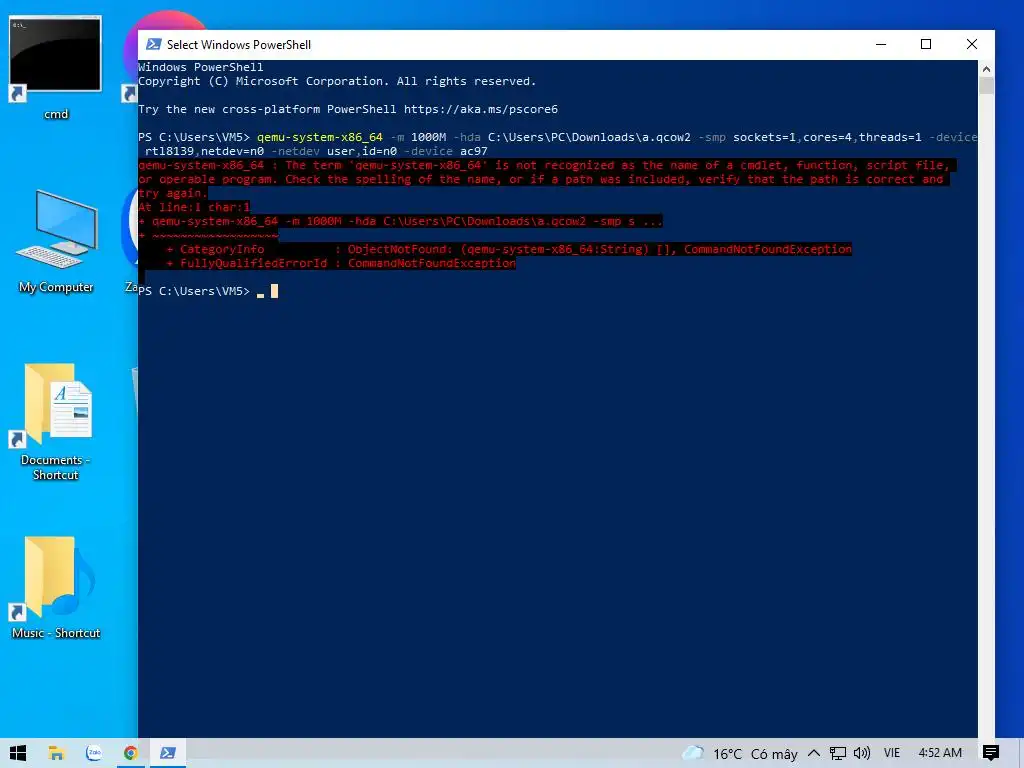Click the 'At line:1 char:1' error text
The width and height of the screenshot is (1024, 768).
[194, 207]
